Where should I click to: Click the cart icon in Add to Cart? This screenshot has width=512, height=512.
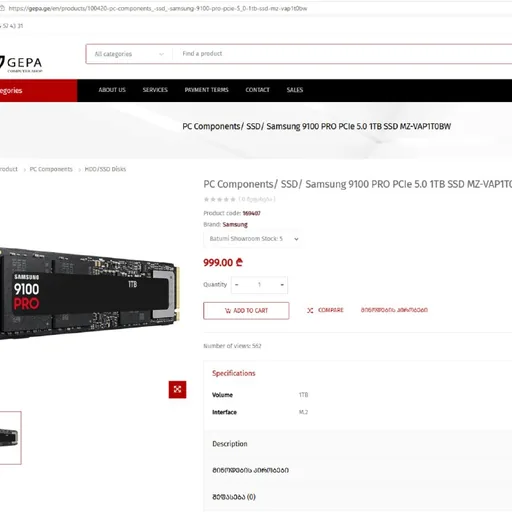[228, 311]
